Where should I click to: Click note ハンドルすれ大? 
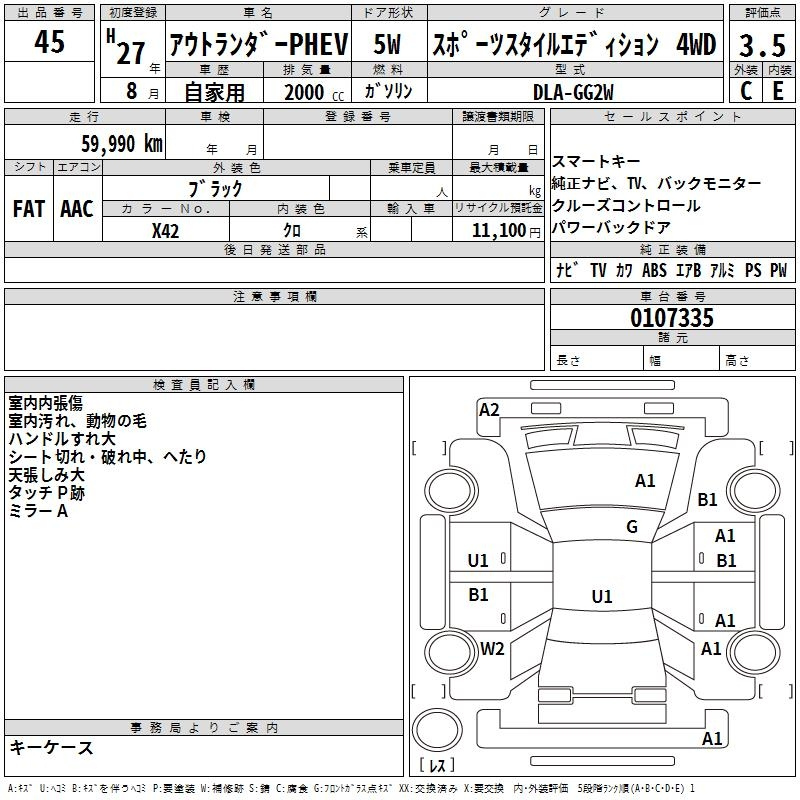(x=62, y=439)
